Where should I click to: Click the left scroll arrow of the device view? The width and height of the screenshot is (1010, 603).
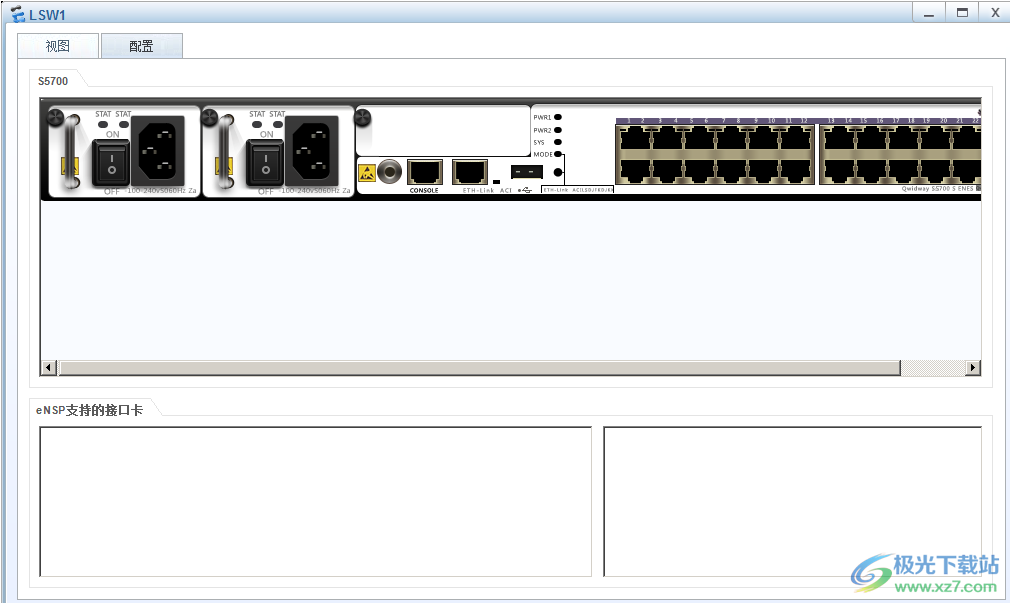[48, 368]
